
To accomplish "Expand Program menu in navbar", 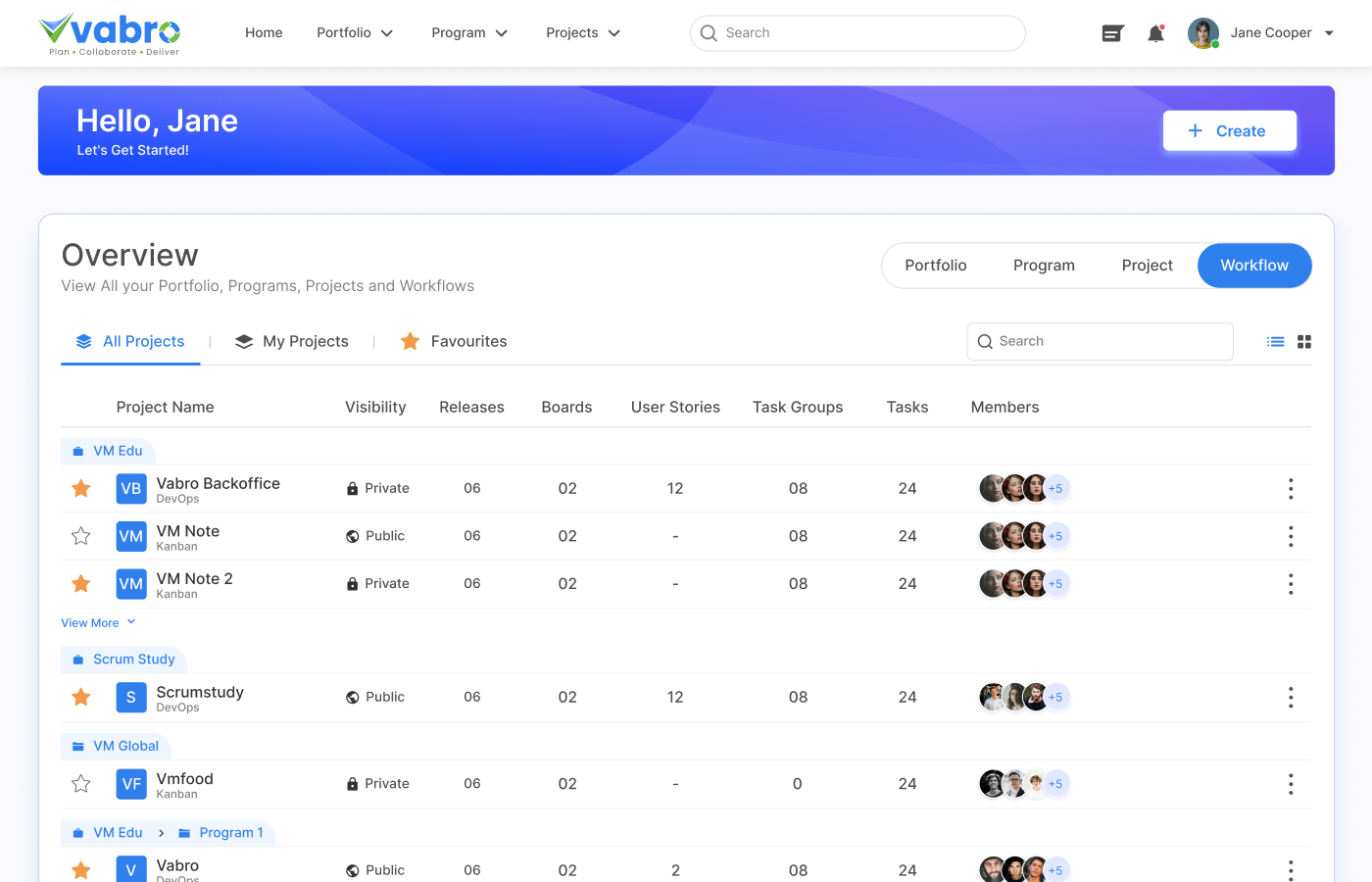I will pyautogui.click(x=469, y=33).
